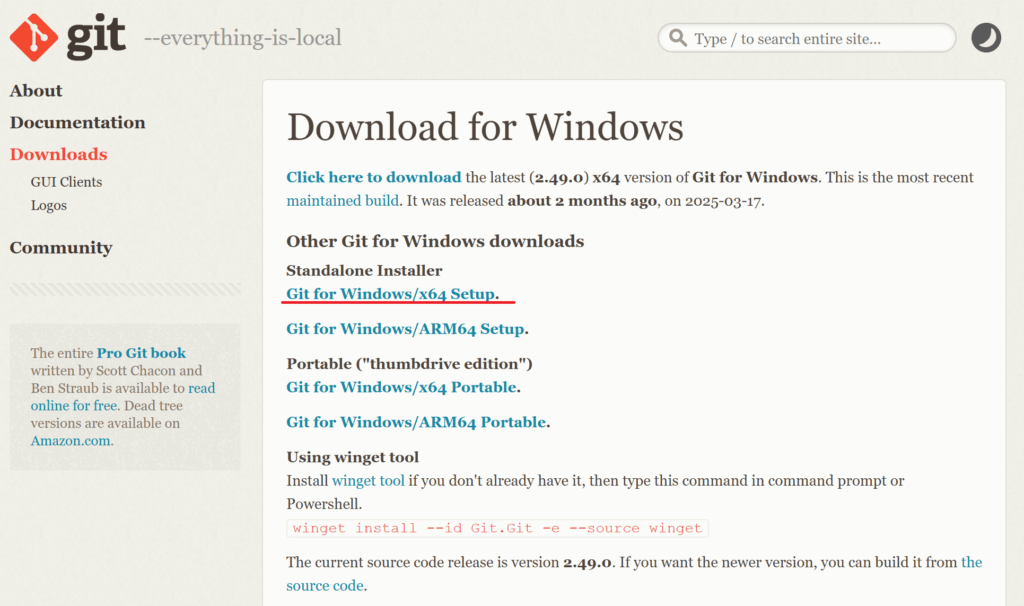Image resolution: width=1024 pixels, height=606 pixels.
Task: Download Git for Windows/ARM64 Setup
Action: (x=406, y=329)
